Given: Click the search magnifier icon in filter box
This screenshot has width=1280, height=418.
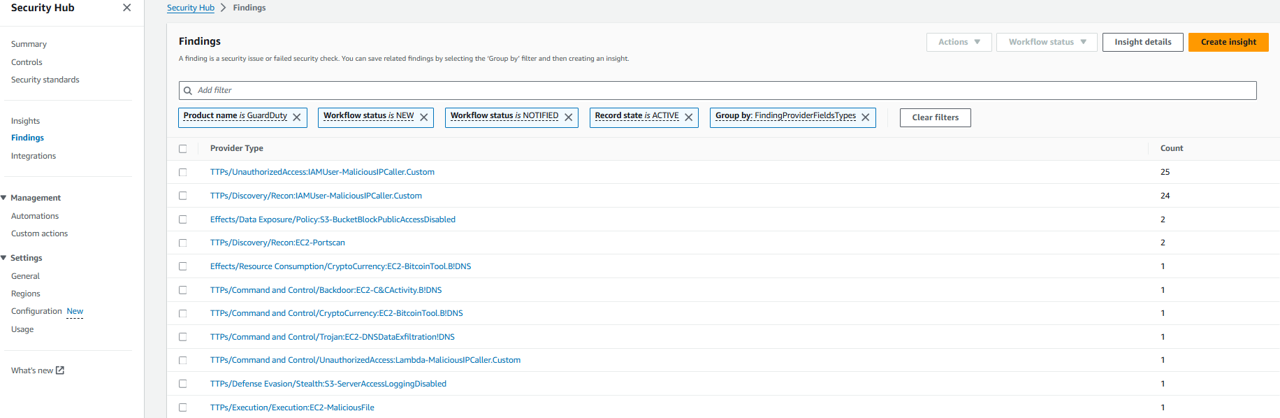Looking at the screenshot, I should click(x=188, y=90).
